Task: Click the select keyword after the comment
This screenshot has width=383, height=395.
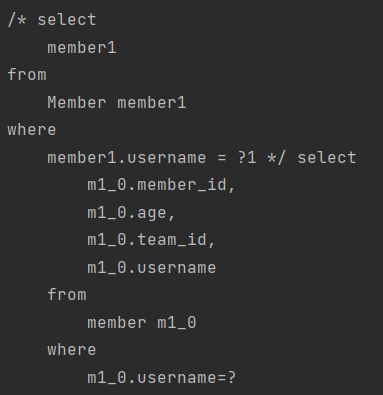Action: [x=327, y=157]
